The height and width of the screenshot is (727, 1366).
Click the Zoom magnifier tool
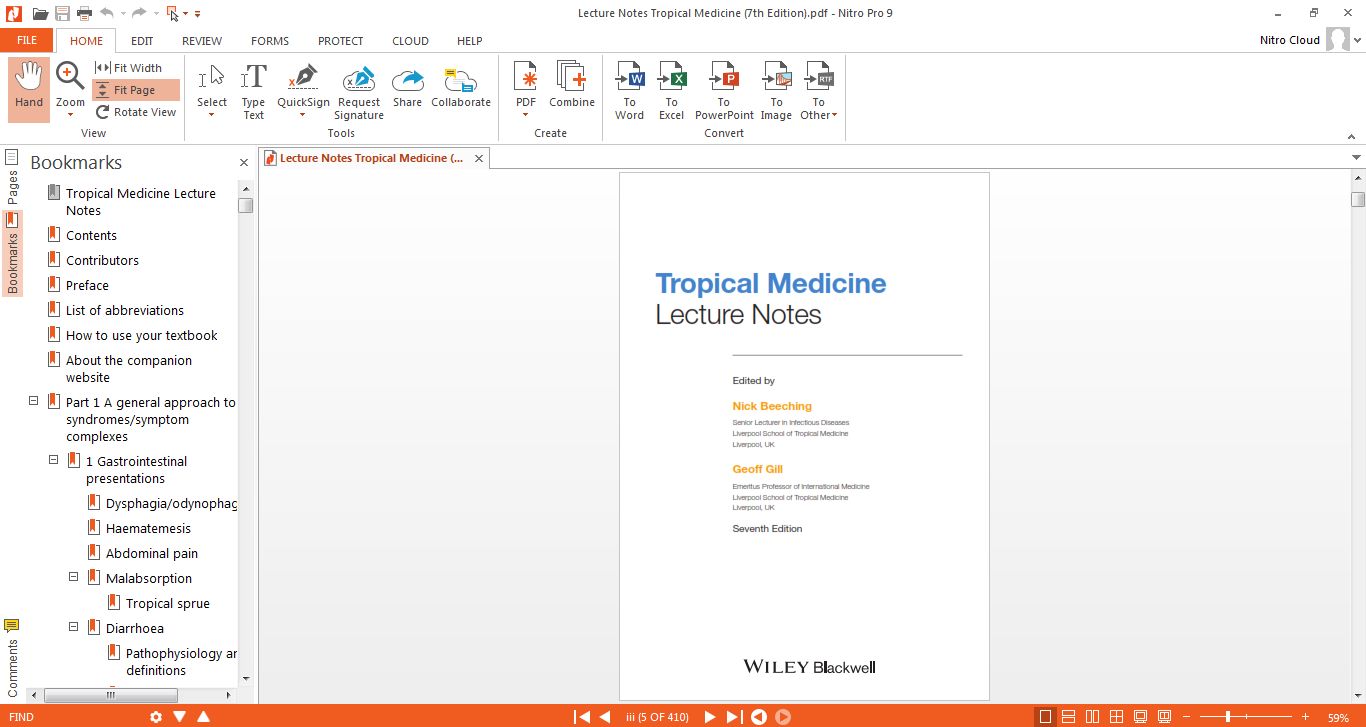pos(70,76)
